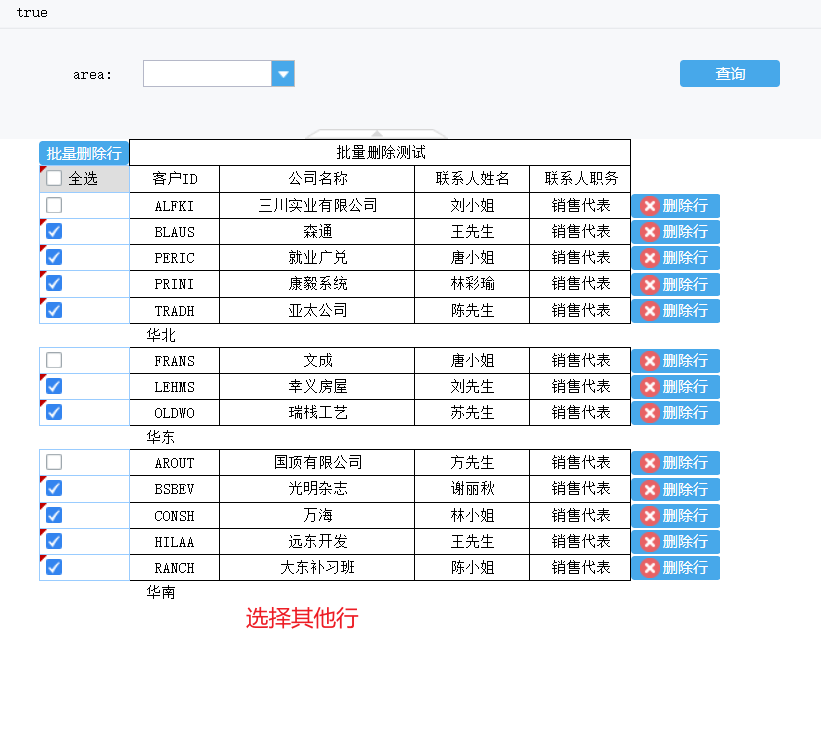The height and width of the screenshot is (730, 821).
Task: Click the 苏先生 contact name cell
Action: [x=472, y=413]
